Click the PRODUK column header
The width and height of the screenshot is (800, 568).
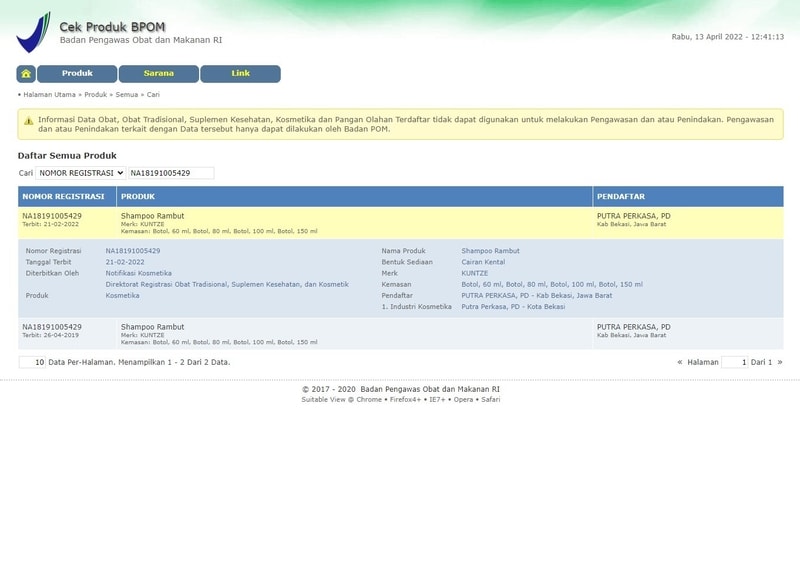355,196
